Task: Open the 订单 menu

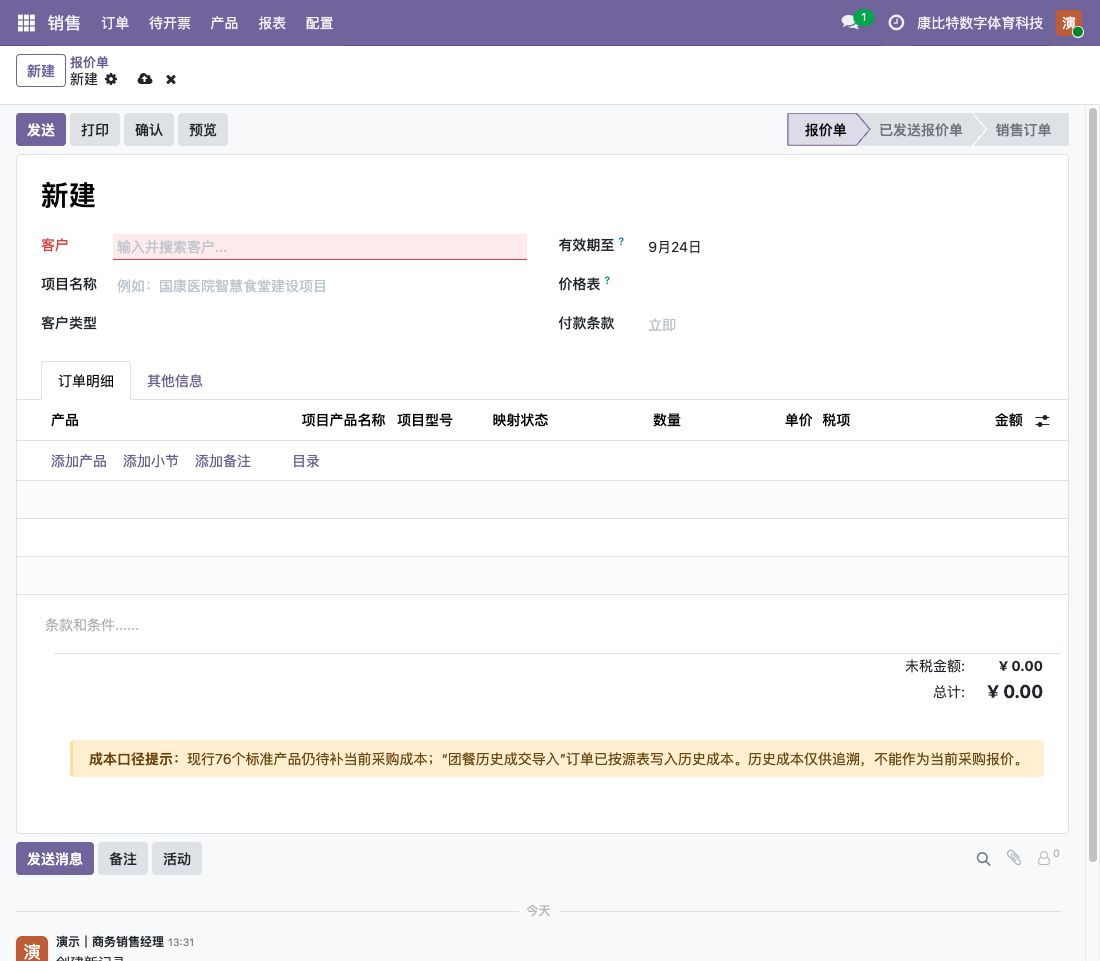Action: (x=115, y=23)
